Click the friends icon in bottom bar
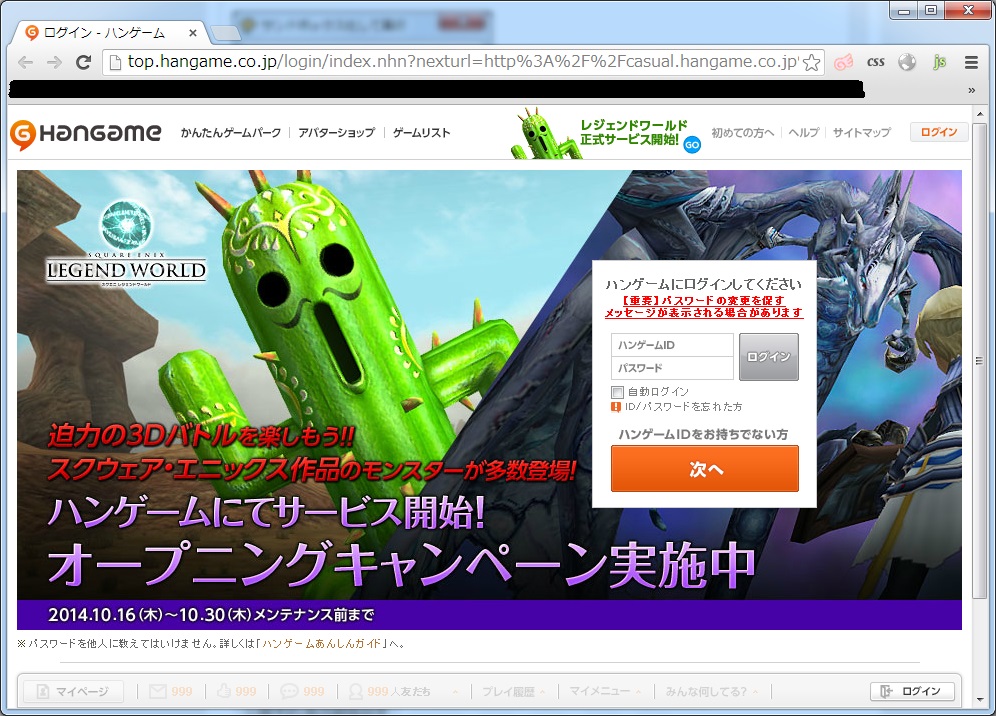Viewport: 996px width, 716px height. click(x=356, y=691)
